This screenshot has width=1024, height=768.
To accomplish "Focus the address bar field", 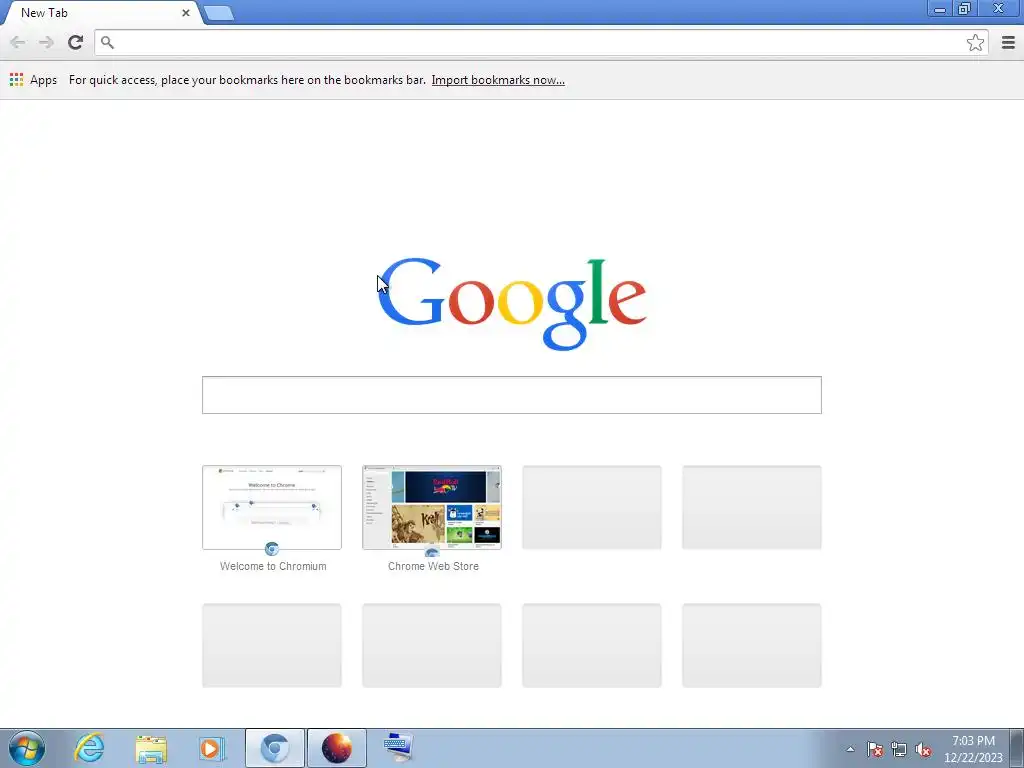I will pyautogui.click(x=541, y=42).
